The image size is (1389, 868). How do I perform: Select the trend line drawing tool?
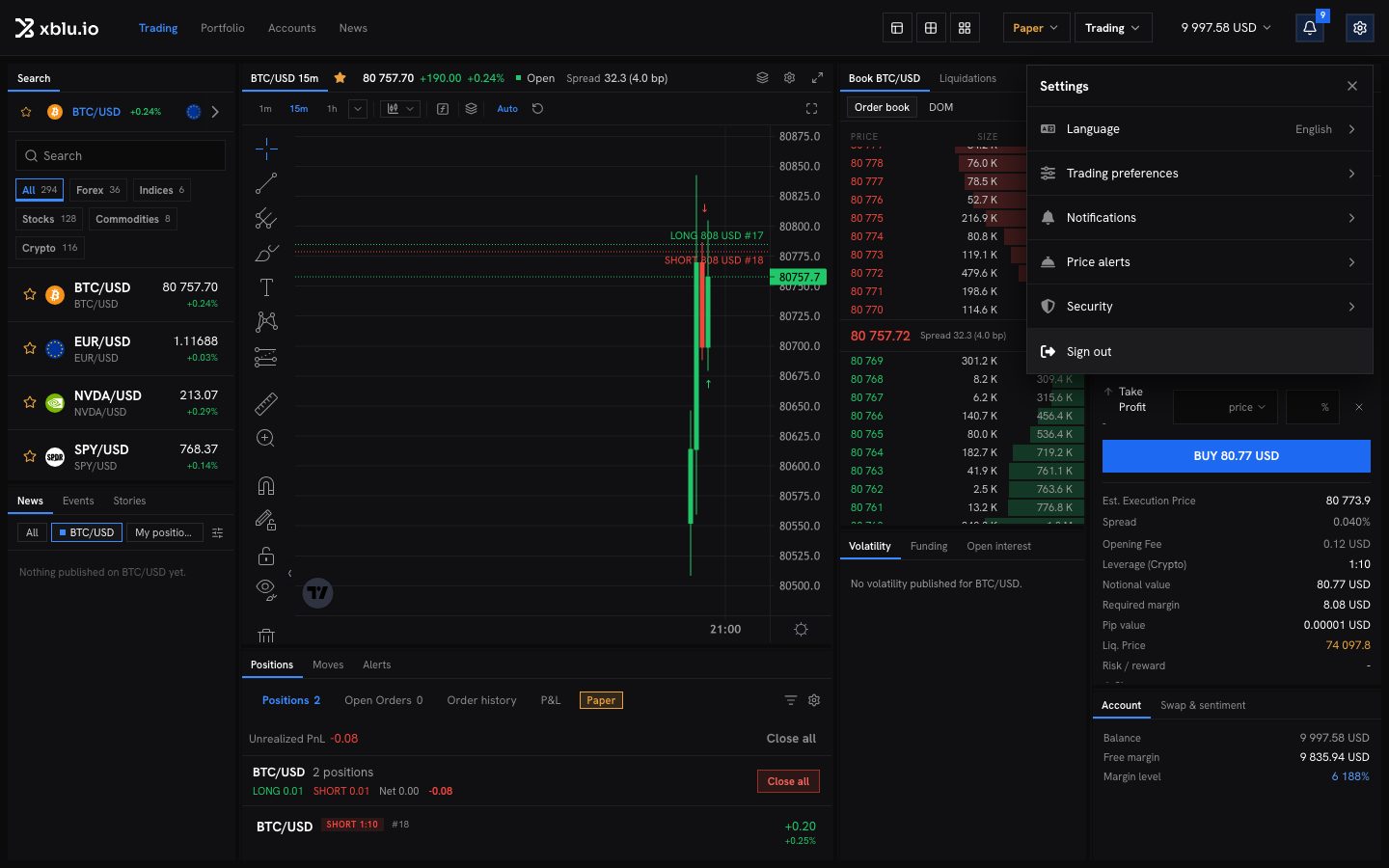tap(266, 183)
